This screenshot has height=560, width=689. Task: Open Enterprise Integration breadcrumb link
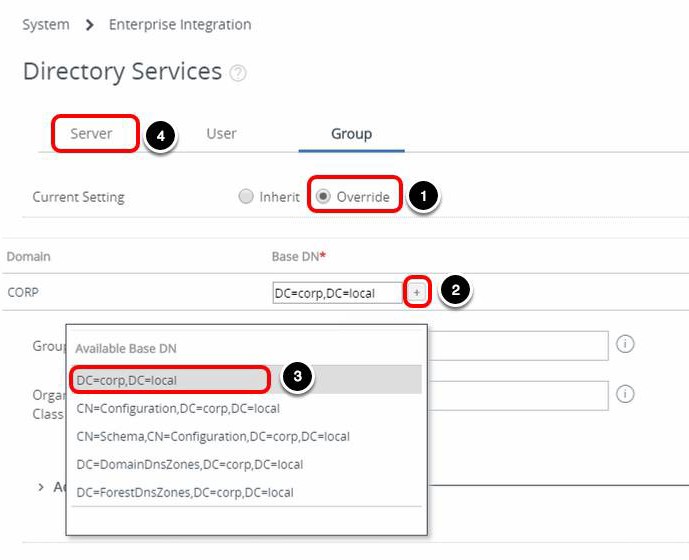click(x=180, y=24)
